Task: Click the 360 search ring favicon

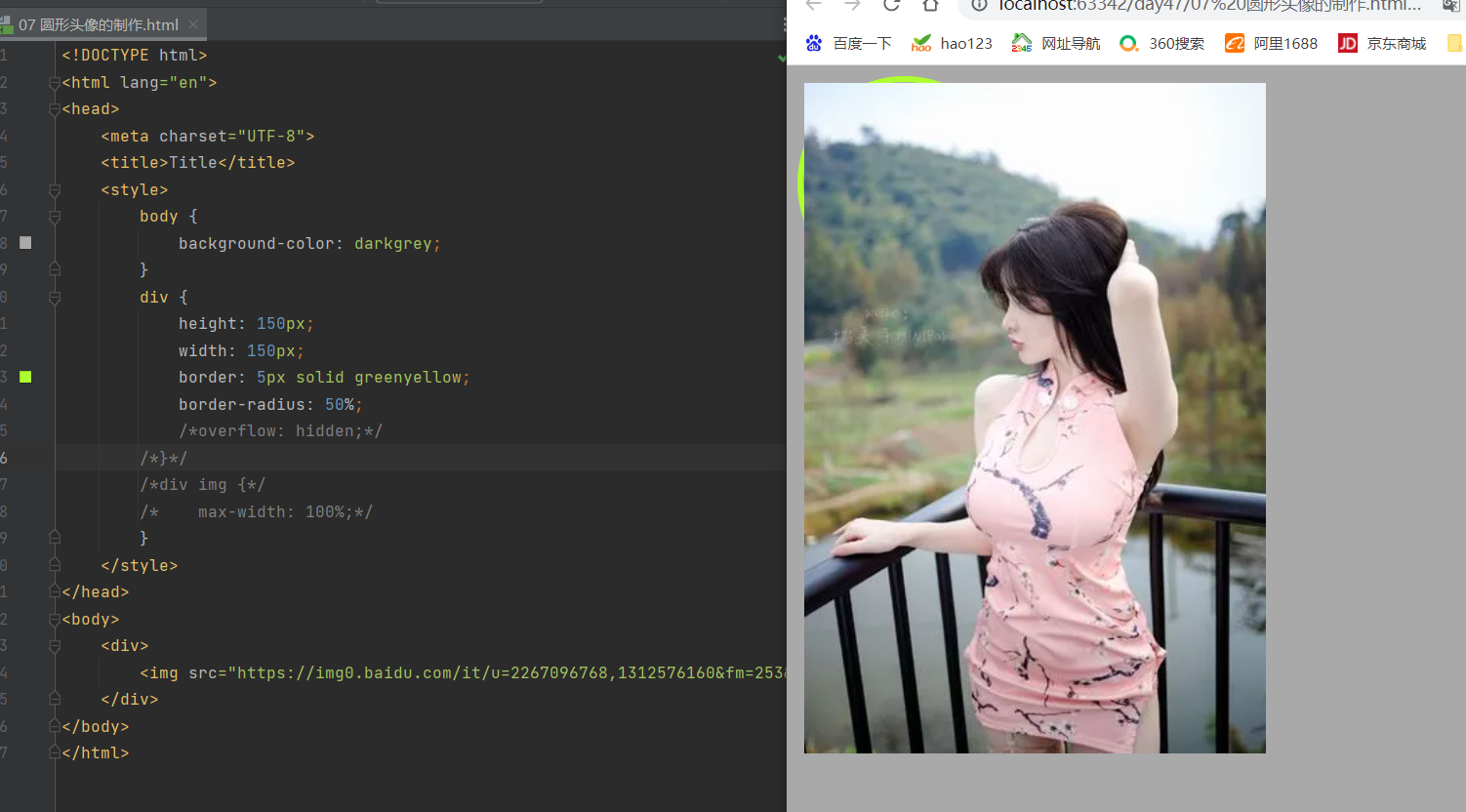Action: (1129, 43)
